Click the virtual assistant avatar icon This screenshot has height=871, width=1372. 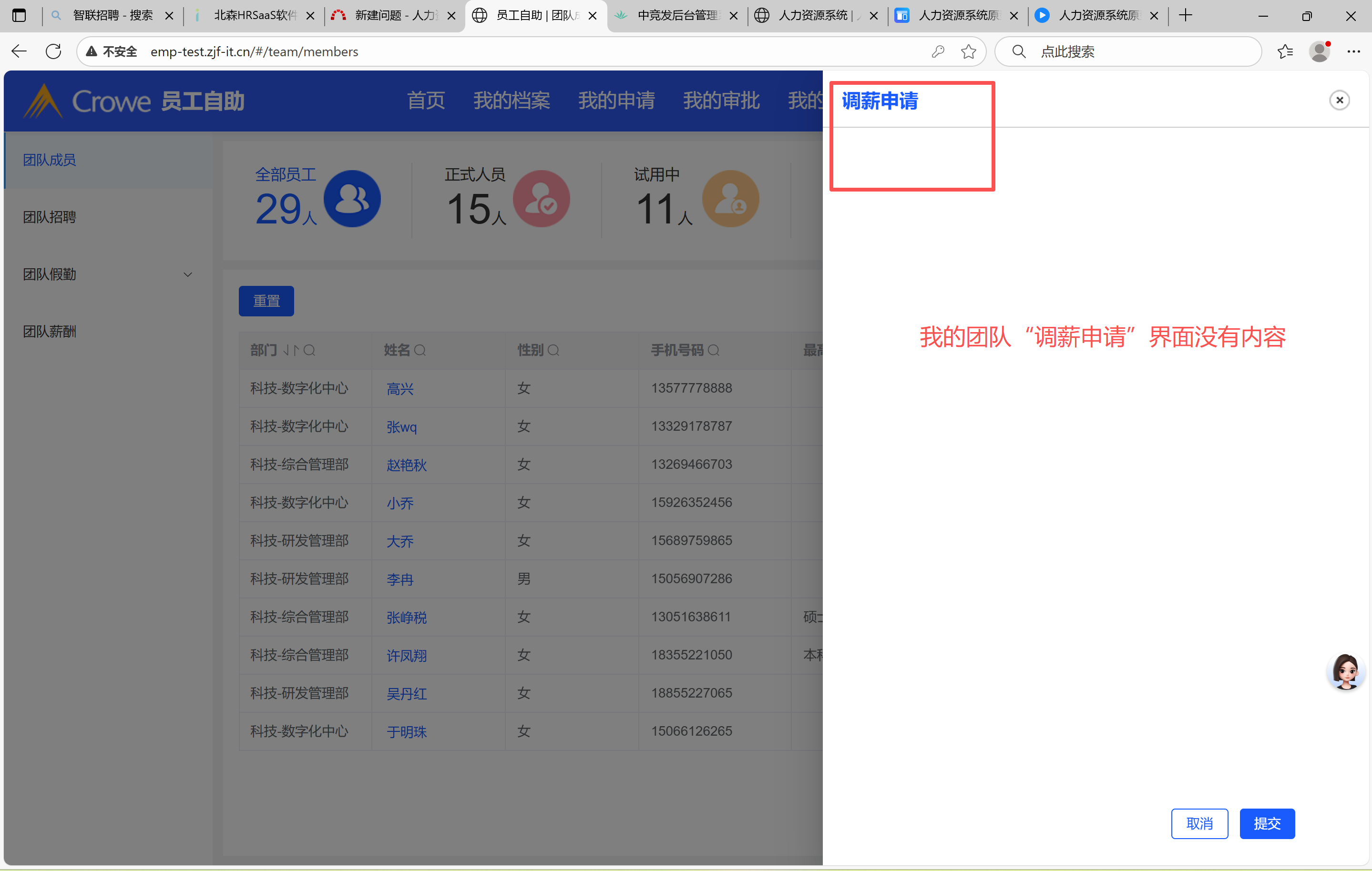(1345, 671)
